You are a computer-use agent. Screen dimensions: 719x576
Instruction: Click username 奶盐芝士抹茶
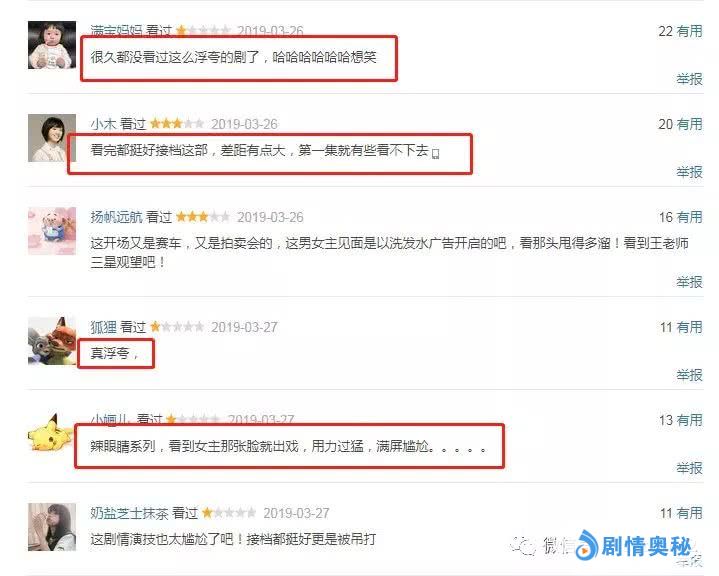tap(129, 513)
